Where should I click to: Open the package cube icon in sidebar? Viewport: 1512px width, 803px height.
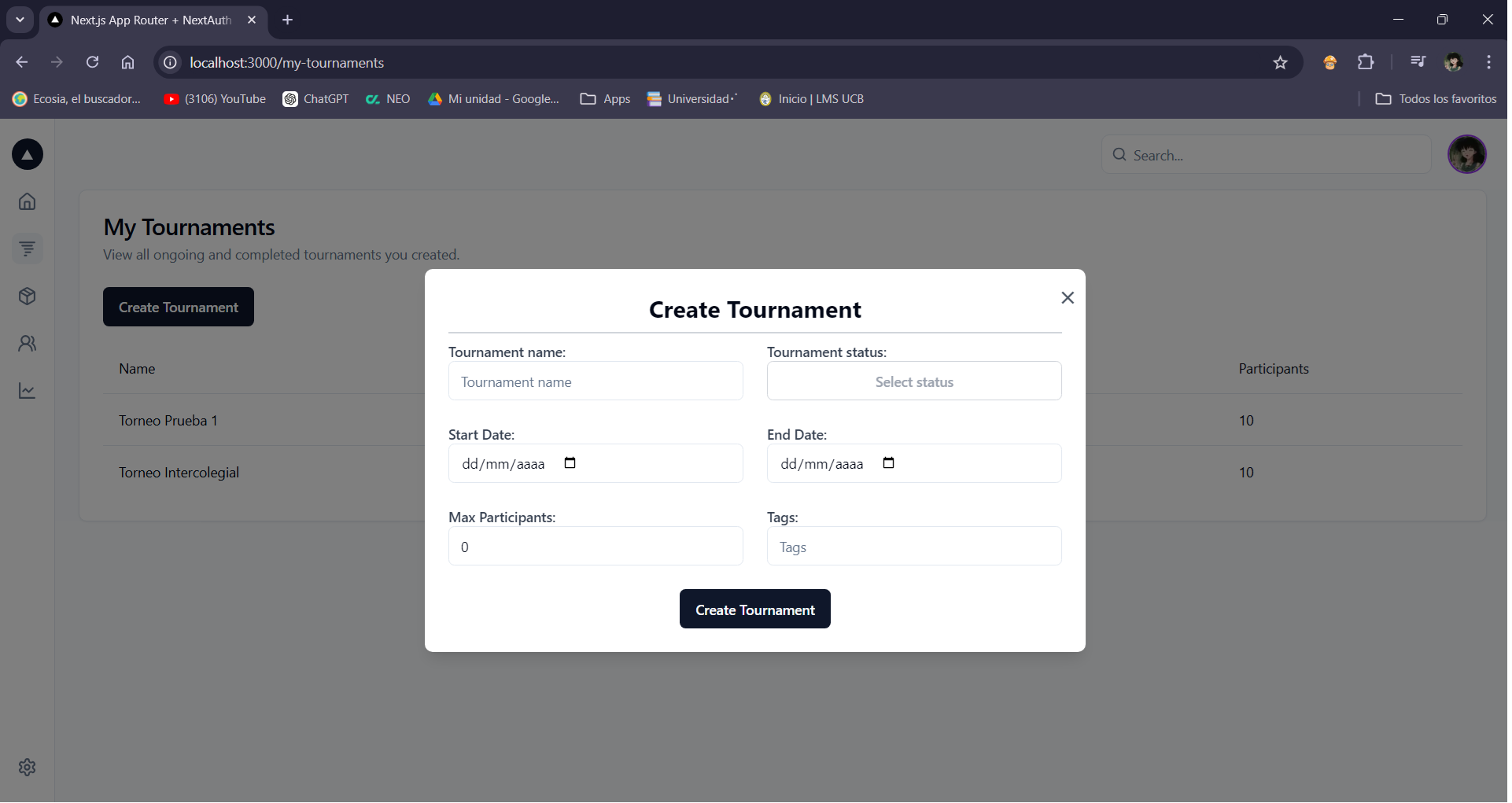click(x=28, y=297)
